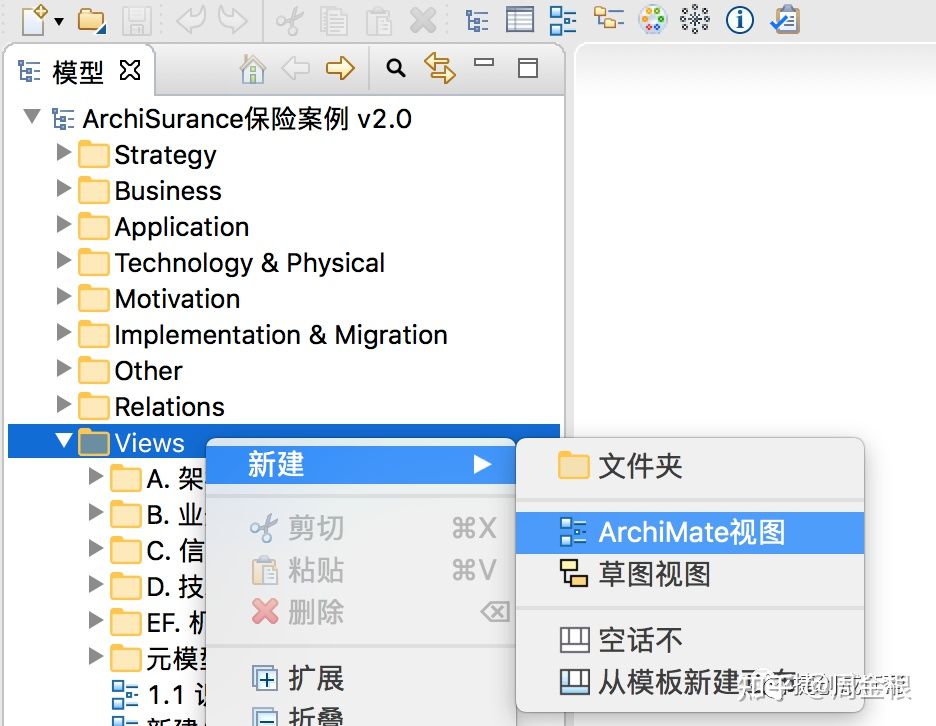Viewport: 936px width, 726px height.
Task: Click the Home icon in model panel
Action: point(253,69)
